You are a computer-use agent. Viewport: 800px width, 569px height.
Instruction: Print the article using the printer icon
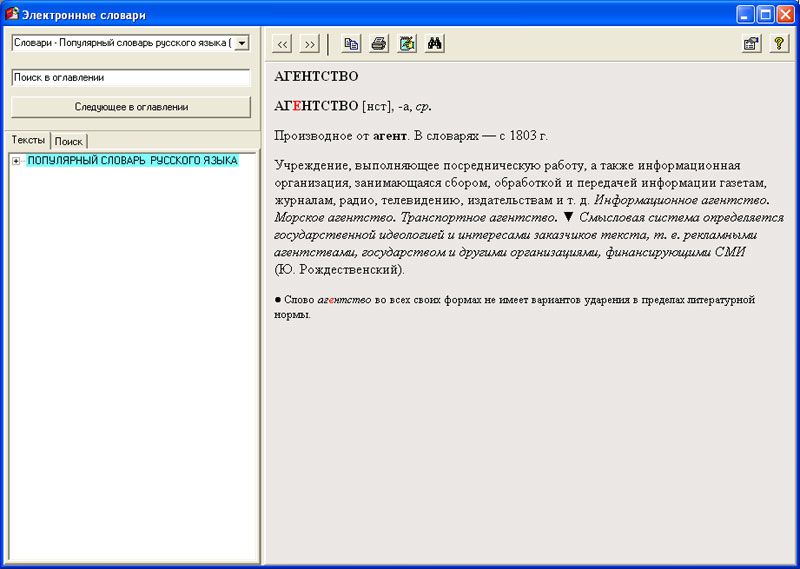[379, 44]
